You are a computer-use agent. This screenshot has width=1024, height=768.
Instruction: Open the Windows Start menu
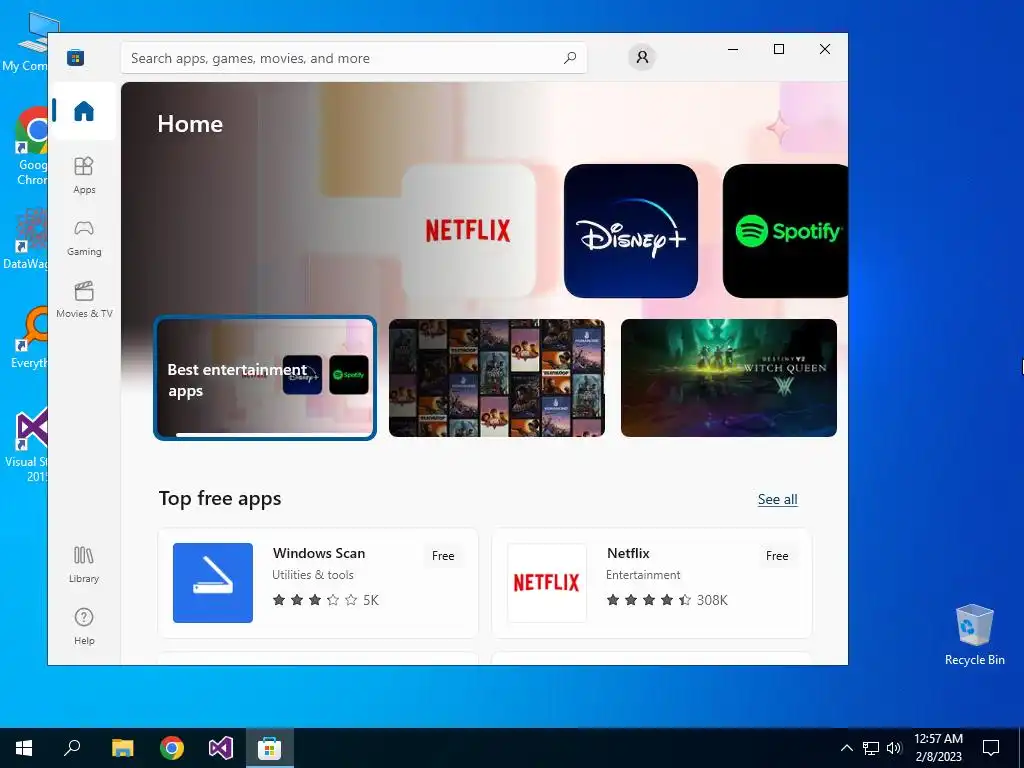(x=24, y=748)
